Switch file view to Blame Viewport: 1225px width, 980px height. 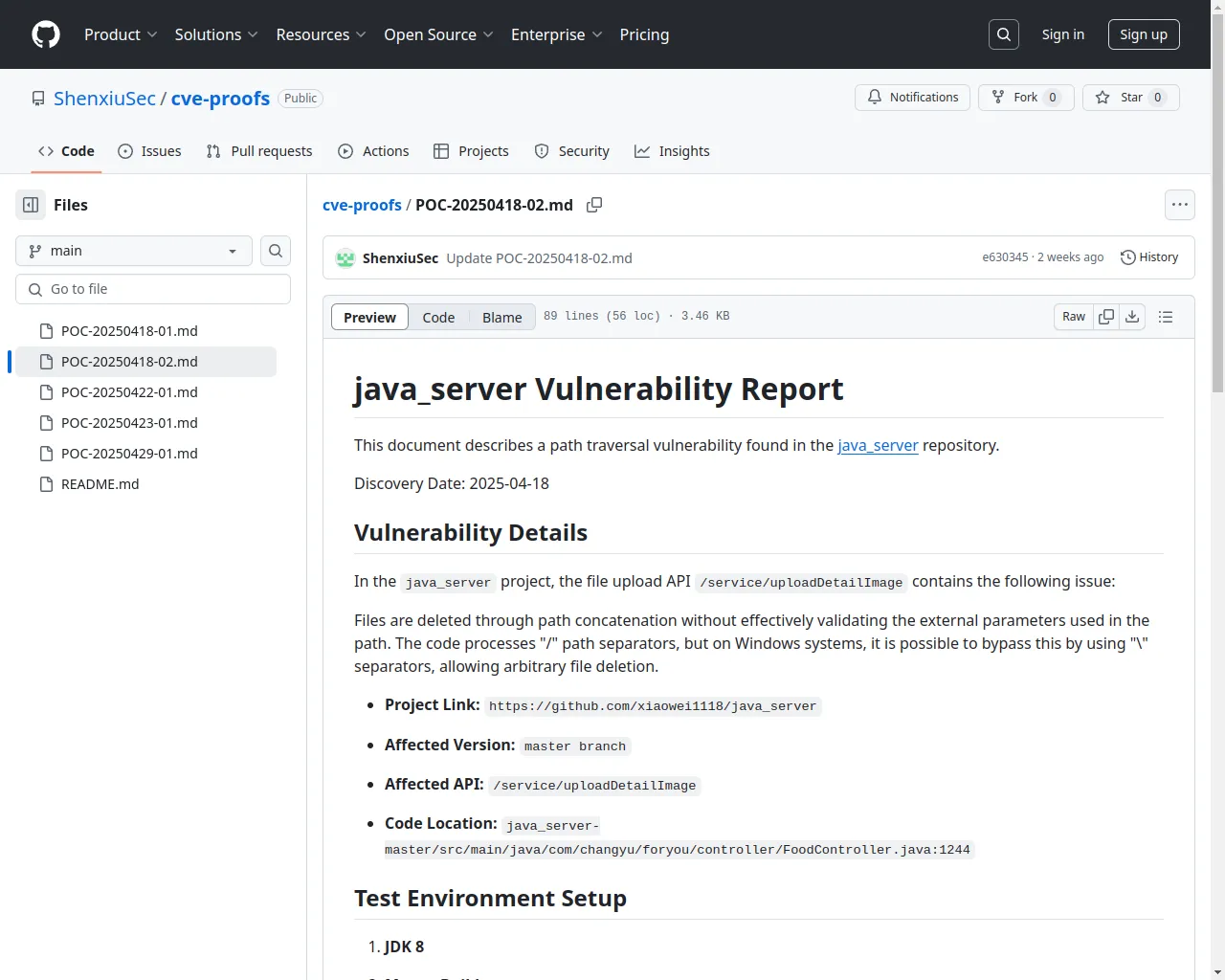[x=501, y=317]
